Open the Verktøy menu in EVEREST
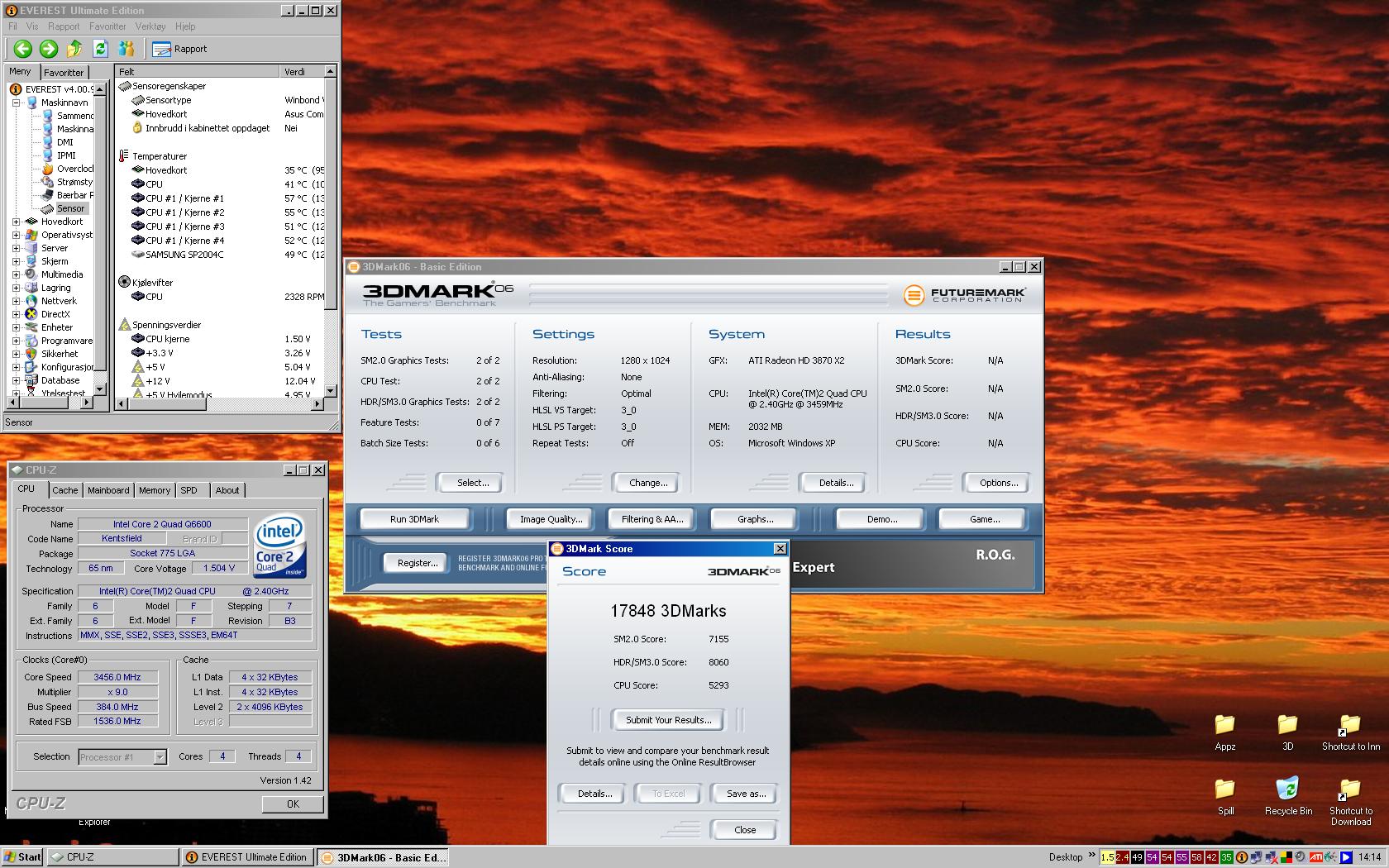The width and height of the screenshot is (1389, 868). tap(150, 26)
